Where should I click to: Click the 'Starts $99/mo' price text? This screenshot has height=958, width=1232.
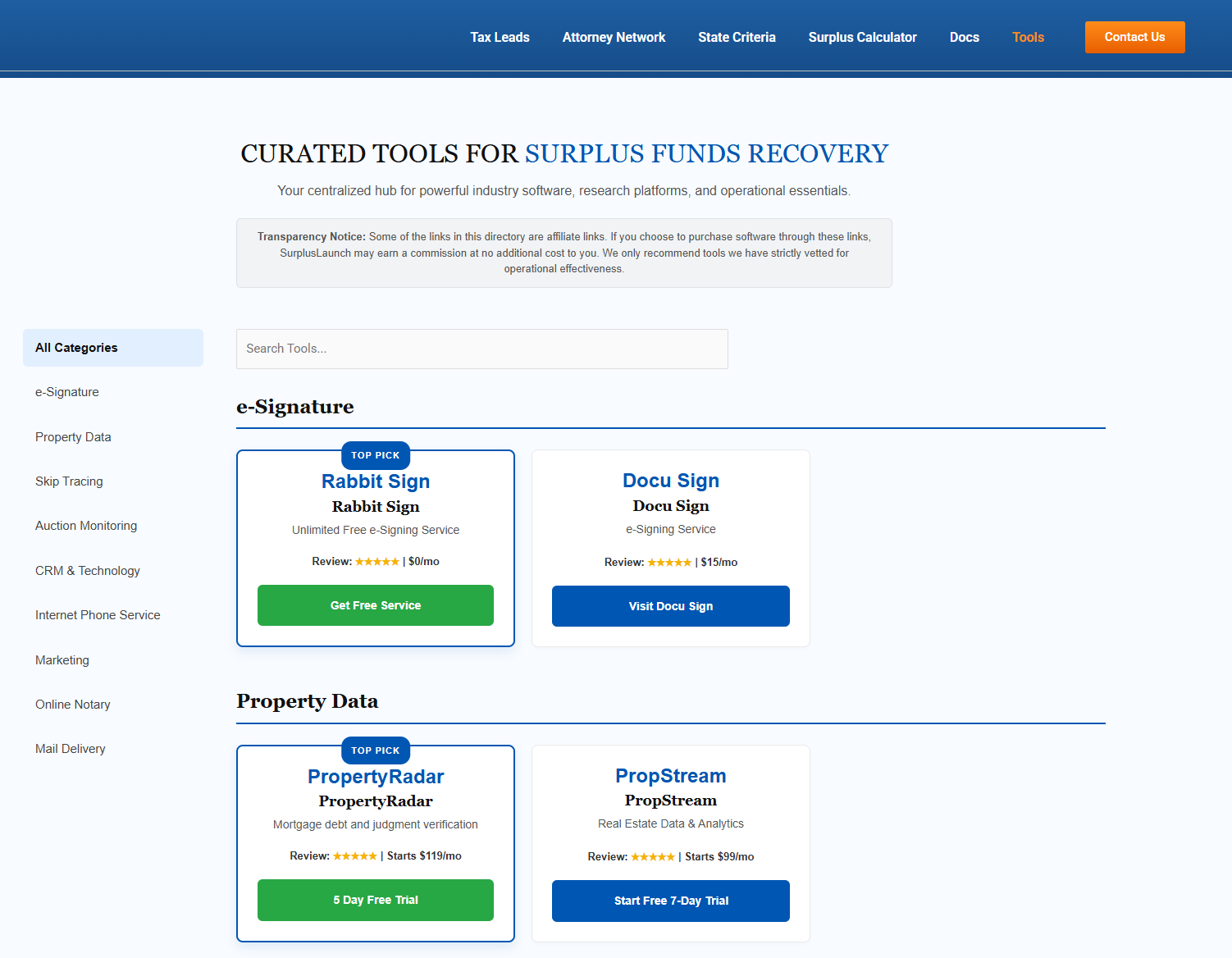pos(719,856)
